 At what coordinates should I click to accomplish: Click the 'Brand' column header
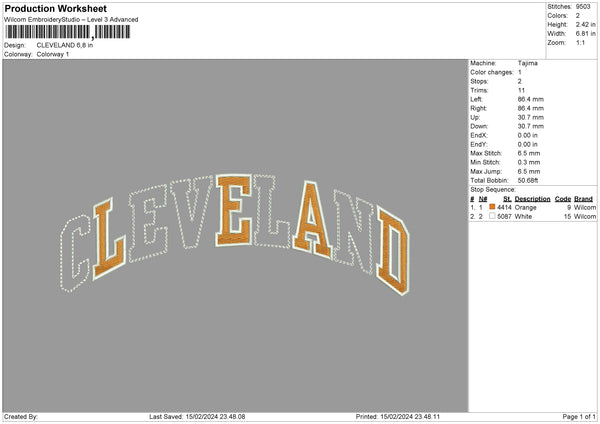point(584,199)
